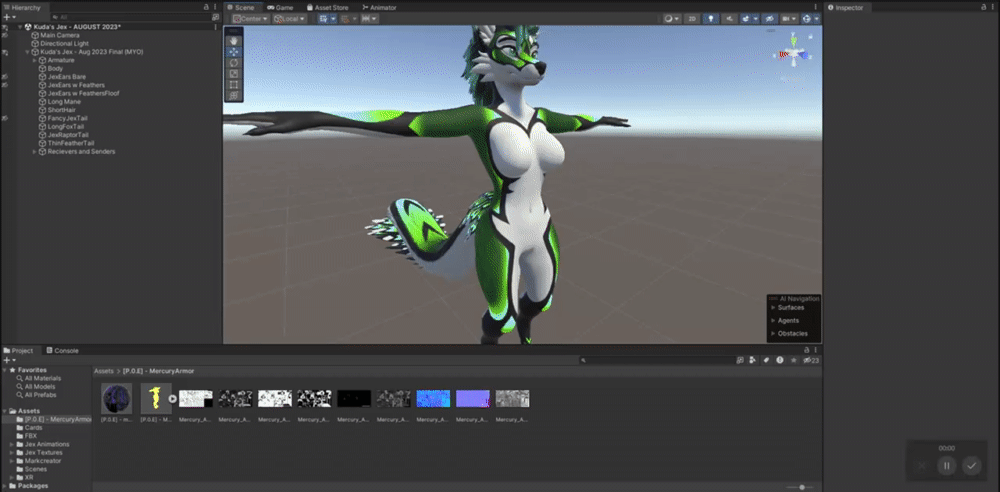Adjust the Project icon size slider
Screen dimensions: 1000x492
[800, 488]
